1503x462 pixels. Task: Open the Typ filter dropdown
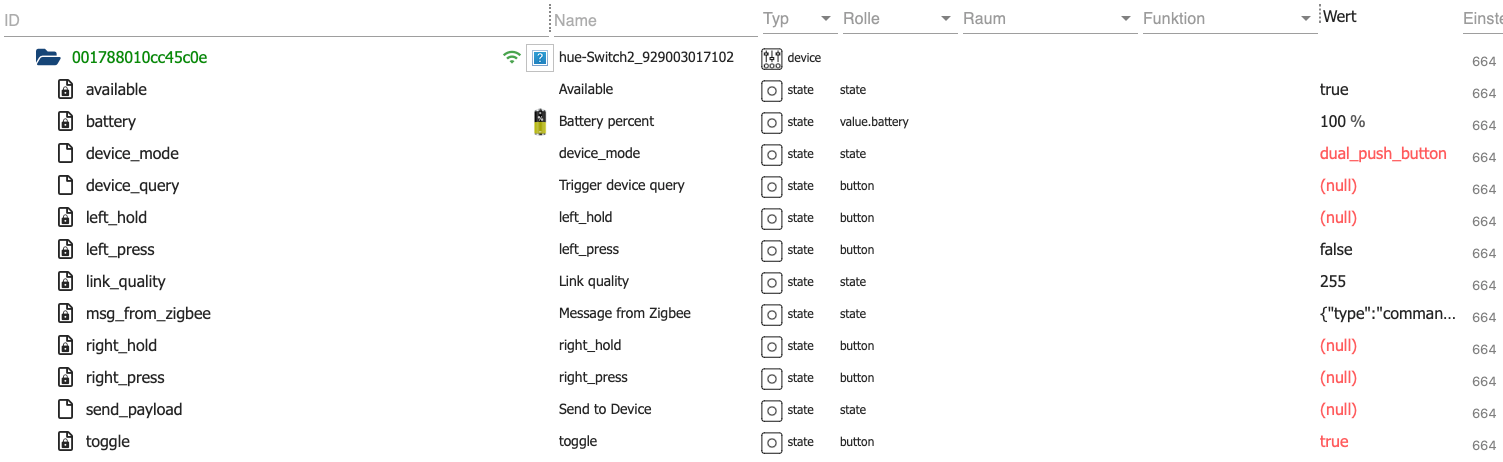pyautogui.click(x=826, y=19)
